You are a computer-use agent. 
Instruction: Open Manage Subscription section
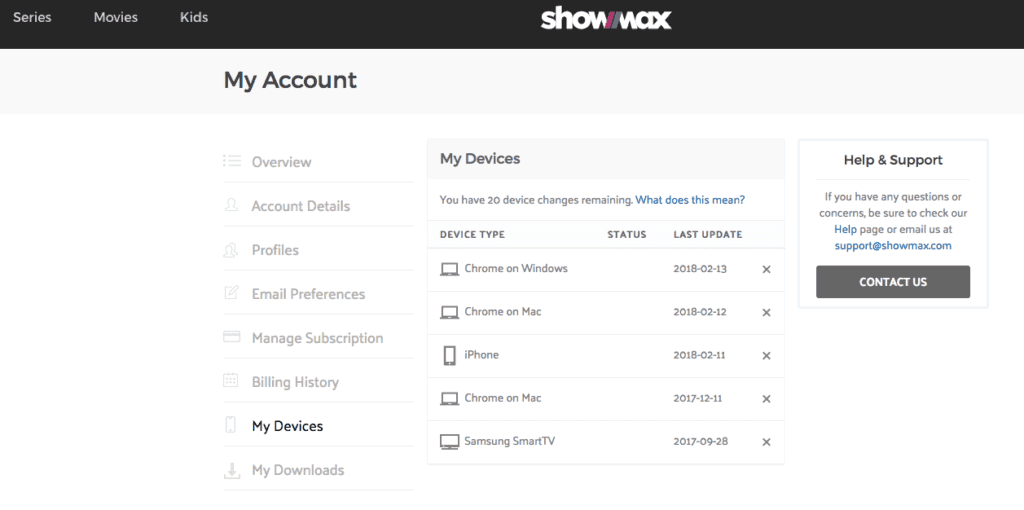click(317, 338)
